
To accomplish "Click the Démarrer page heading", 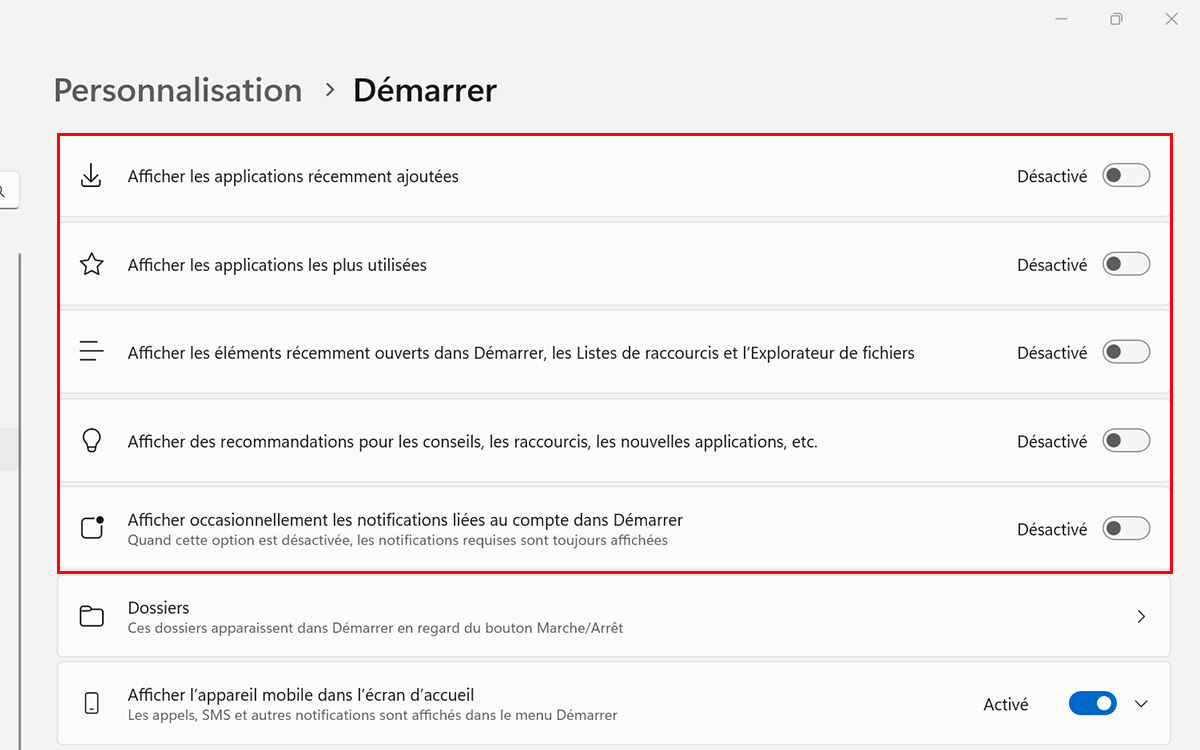I will (x=425, y=90).
